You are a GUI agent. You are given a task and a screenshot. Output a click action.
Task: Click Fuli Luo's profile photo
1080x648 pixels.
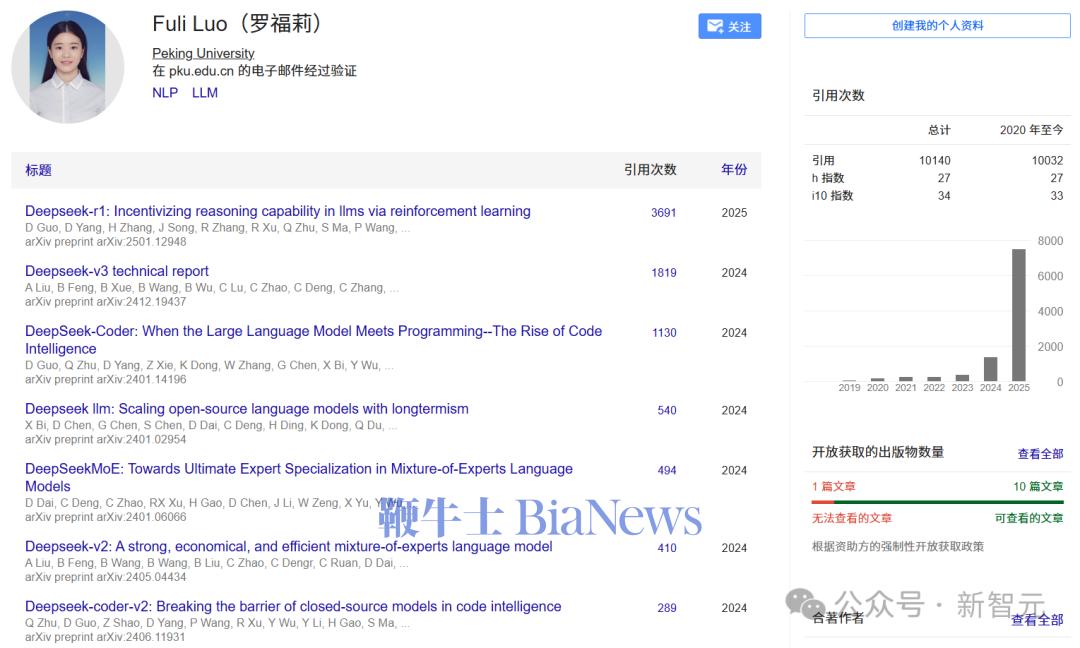point(68,67)
